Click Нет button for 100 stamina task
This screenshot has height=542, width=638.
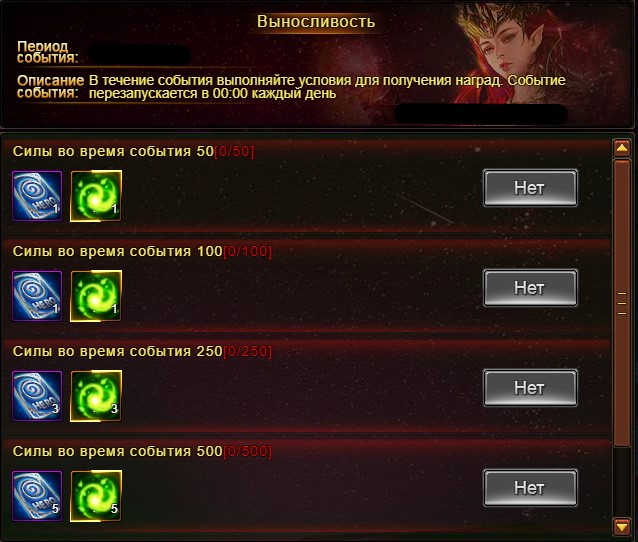tap(530, 288)
